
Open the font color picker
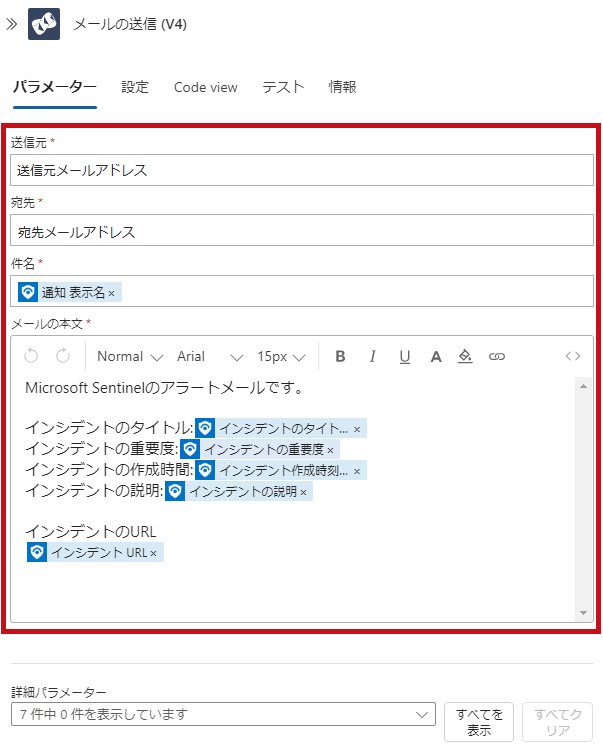point(436,356)
